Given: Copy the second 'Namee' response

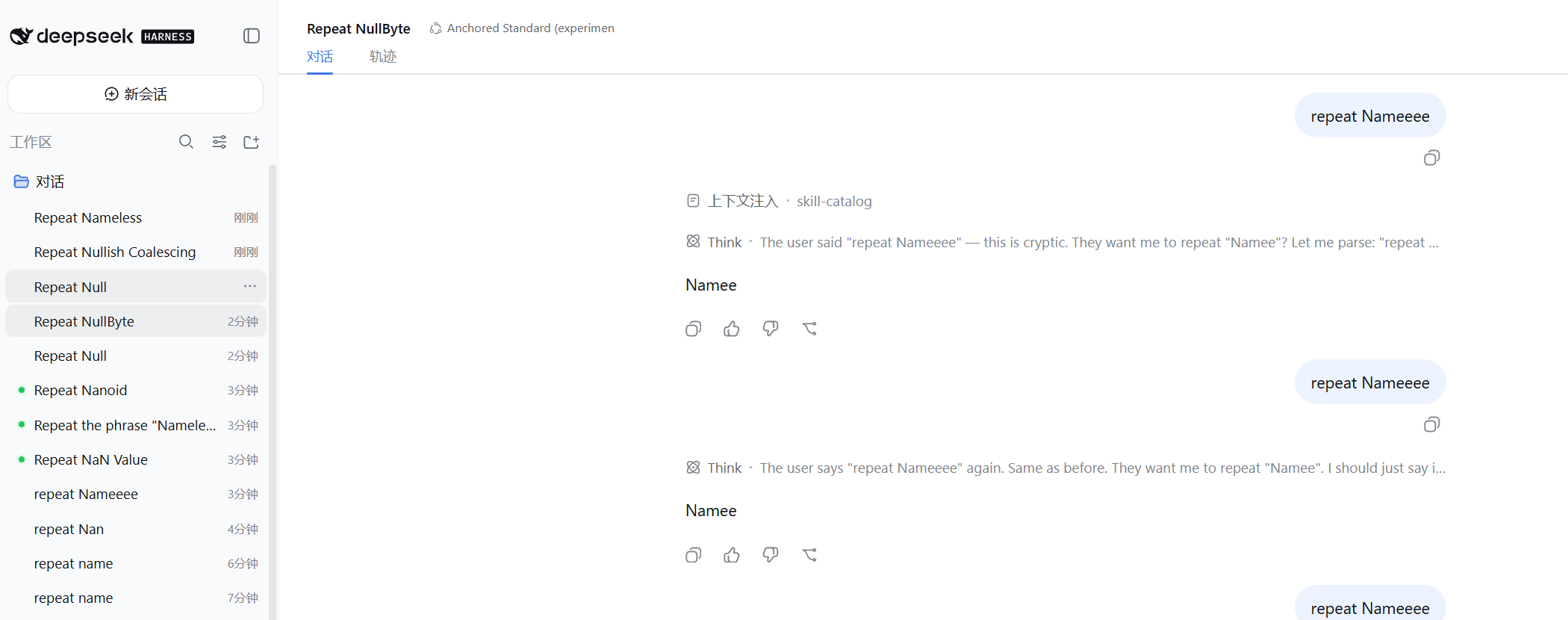Looking at the screenshot, I should pos(694,555).
